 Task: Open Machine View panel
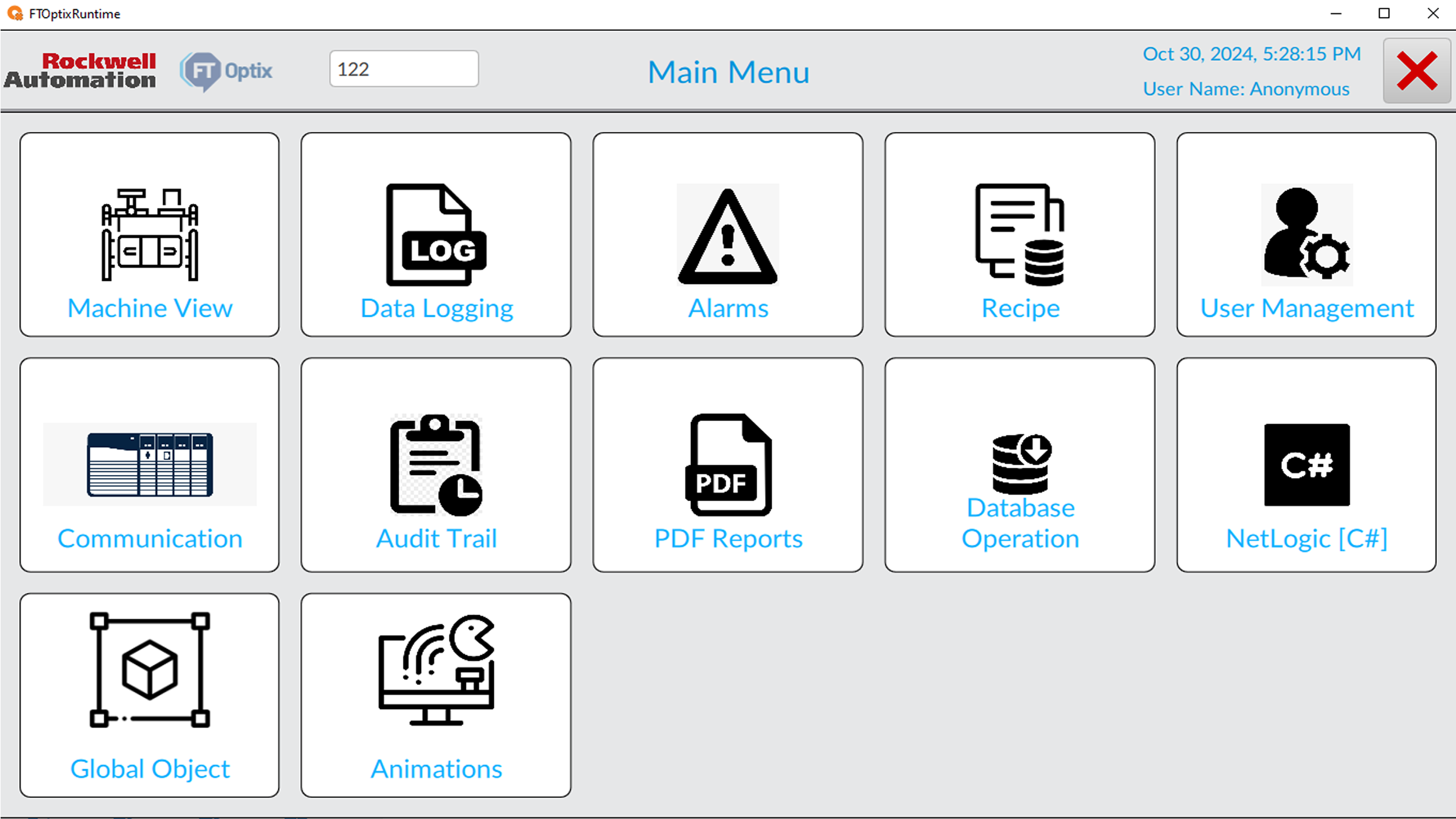149,235
